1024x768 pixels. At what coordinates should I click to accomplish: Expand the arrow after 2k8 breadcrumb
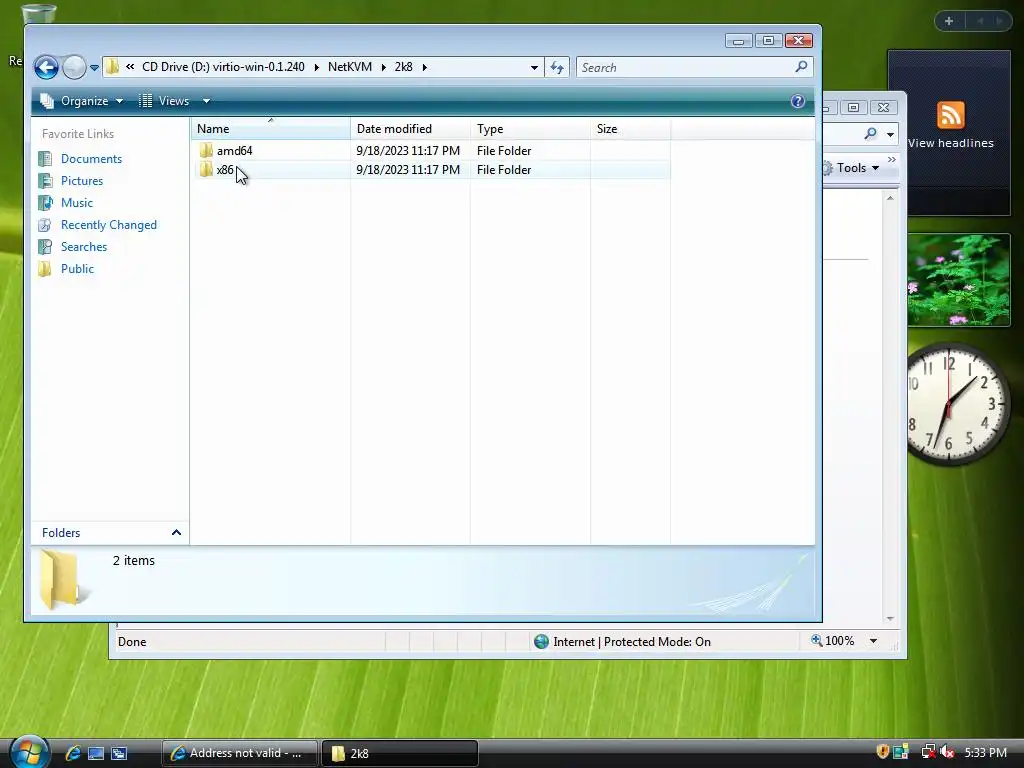[x=424, y=67]
